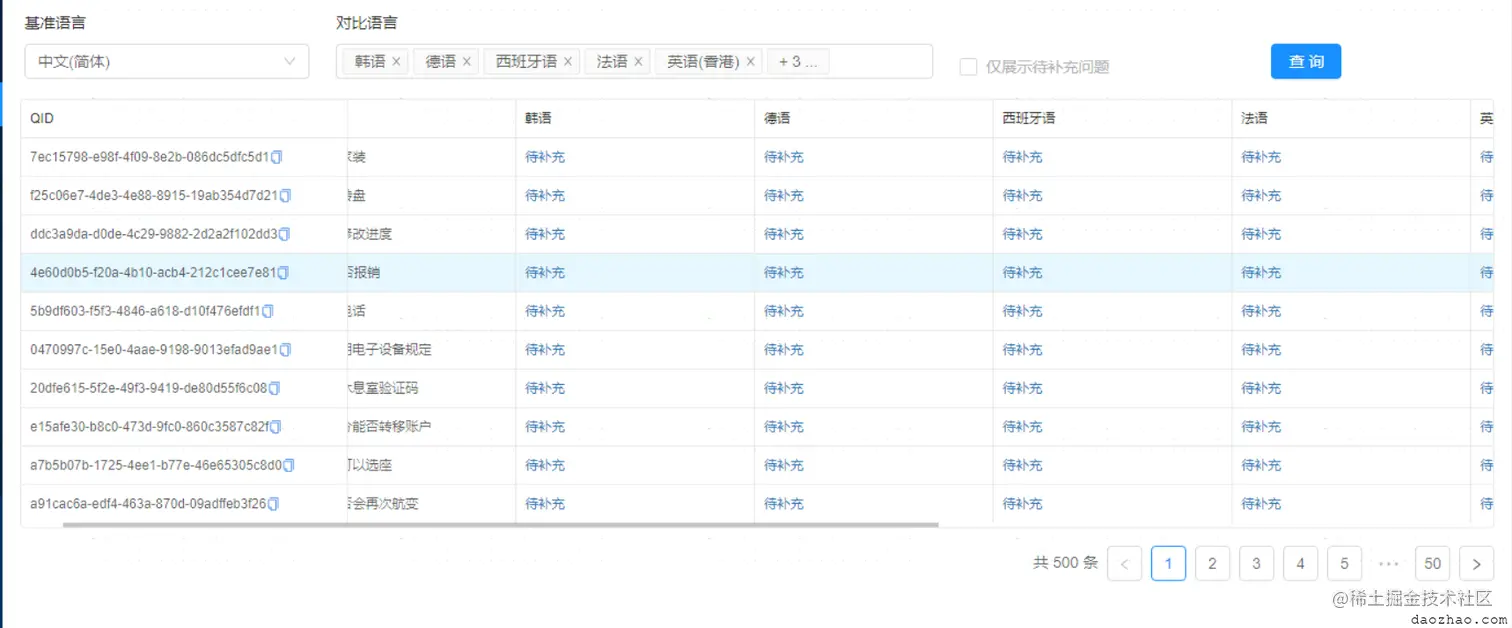Click the 查询 button
The width and height of the screenshot is (1512, 628).
point(1306,61)
